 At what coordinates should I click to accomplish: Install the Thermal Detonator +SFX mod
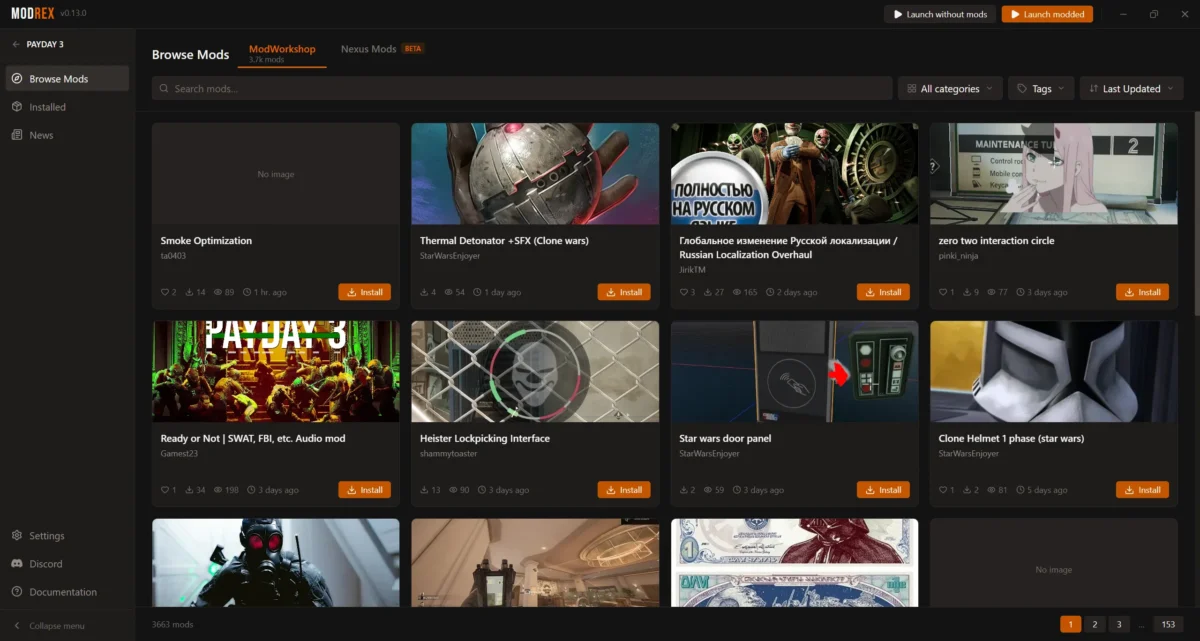[x=624, y=292]
